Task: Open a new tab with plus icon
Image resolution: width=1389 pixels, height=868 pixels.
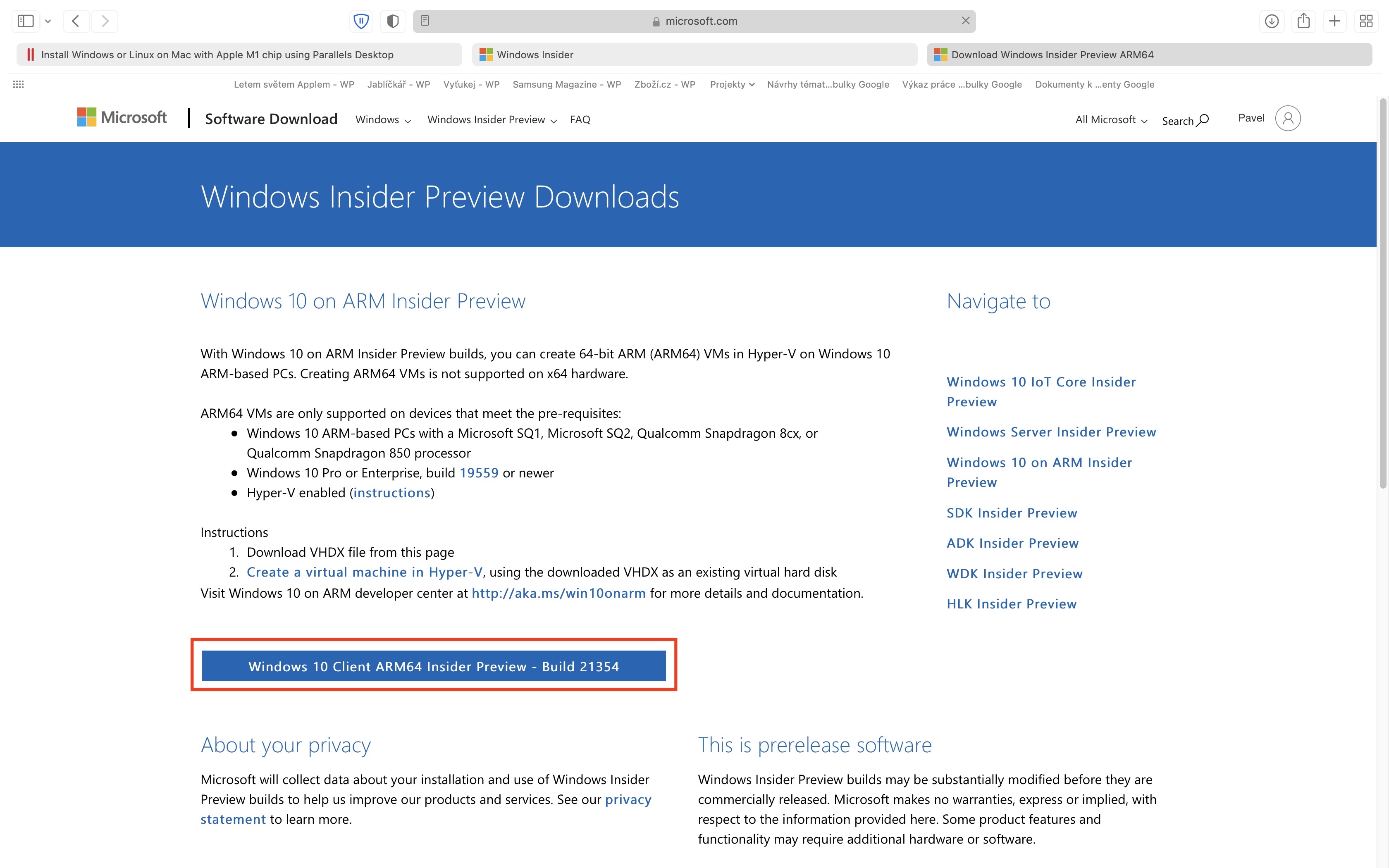Action: coord(1334,21)
